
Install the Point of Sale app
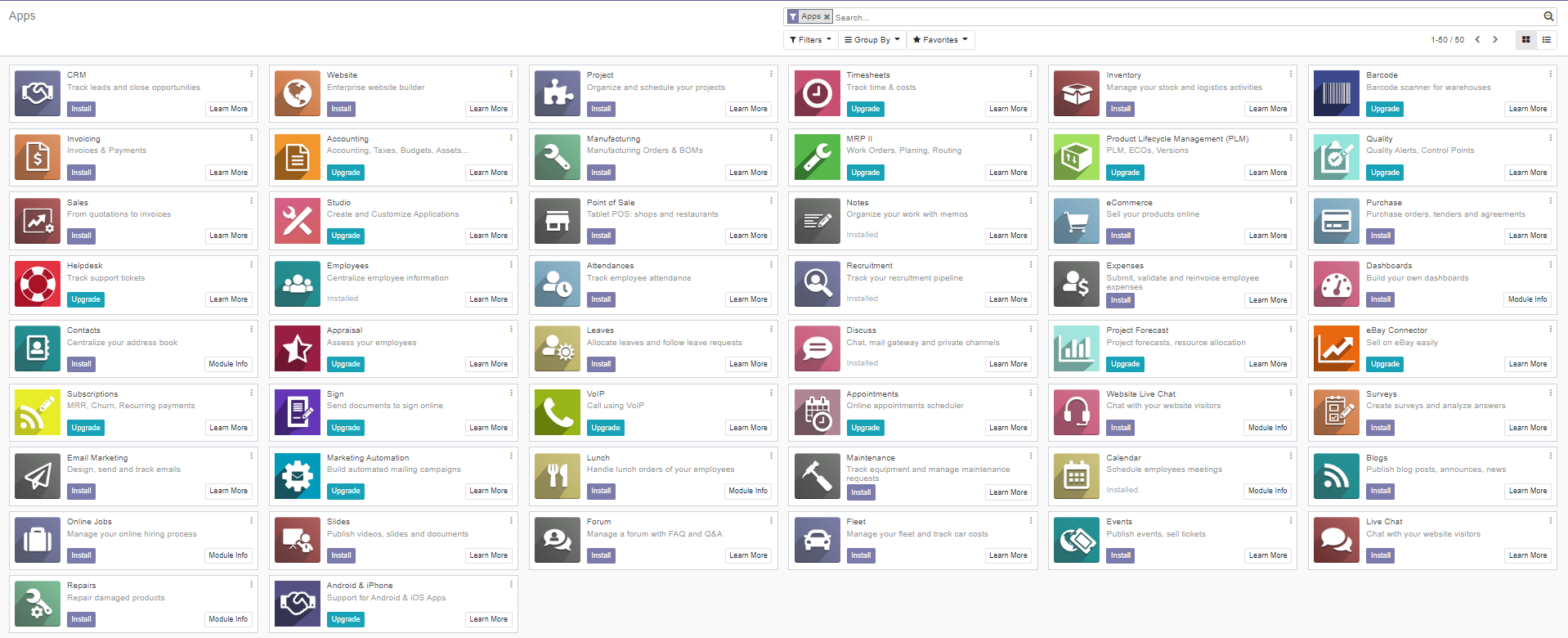click(601, 236)
